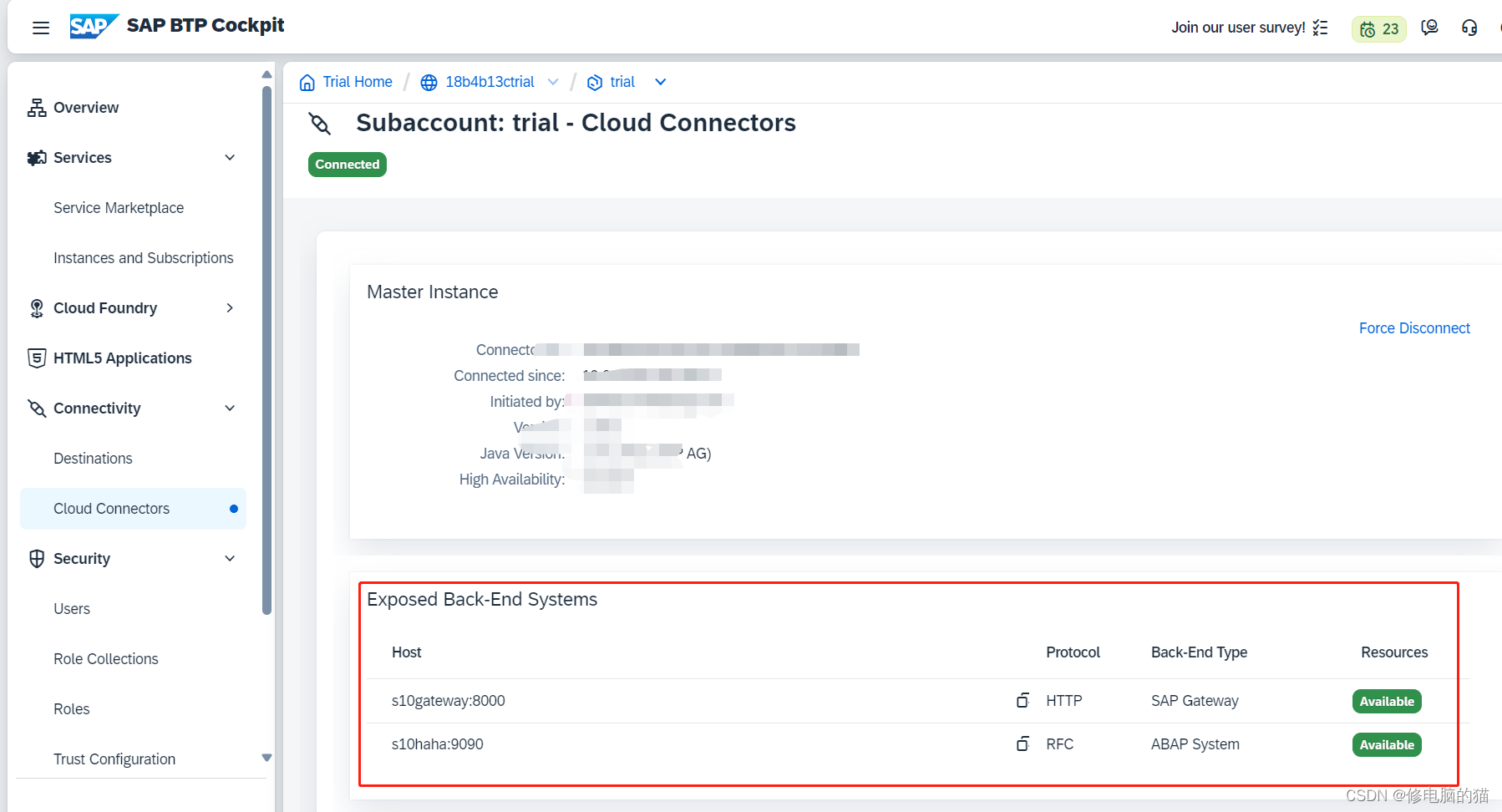Click Join our user survey link
Viewport: 1502px width, 812px height.
coord(1238,28)
